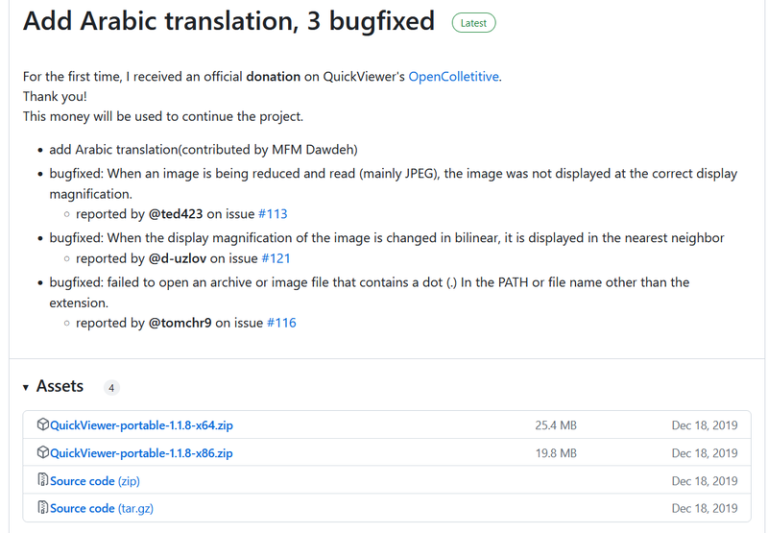Visit @d-uzlov user profile

177,258
